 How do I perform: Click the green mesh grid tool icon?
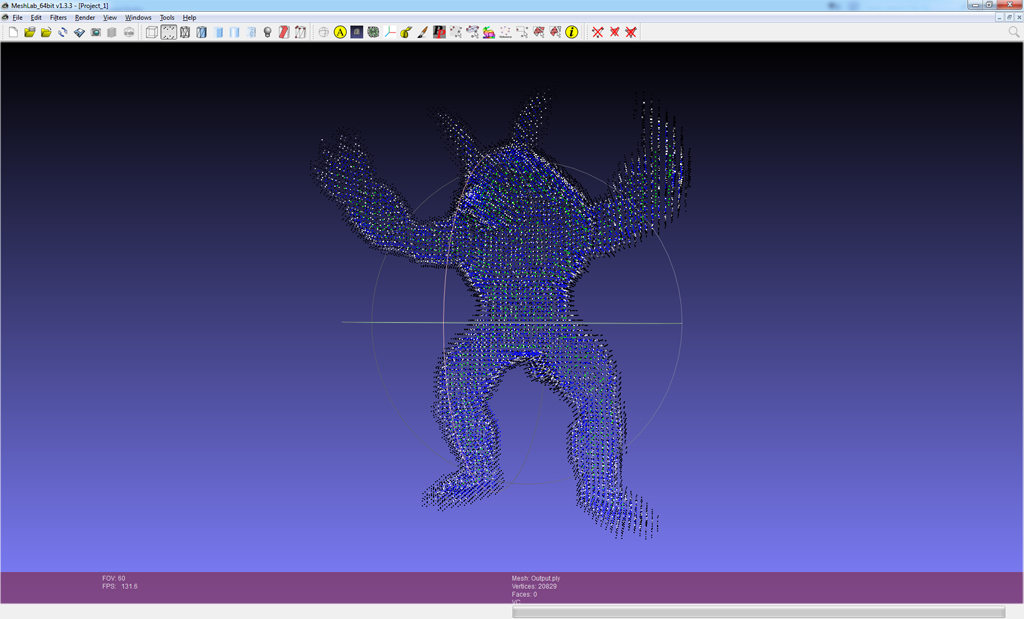tap(373, 32)
